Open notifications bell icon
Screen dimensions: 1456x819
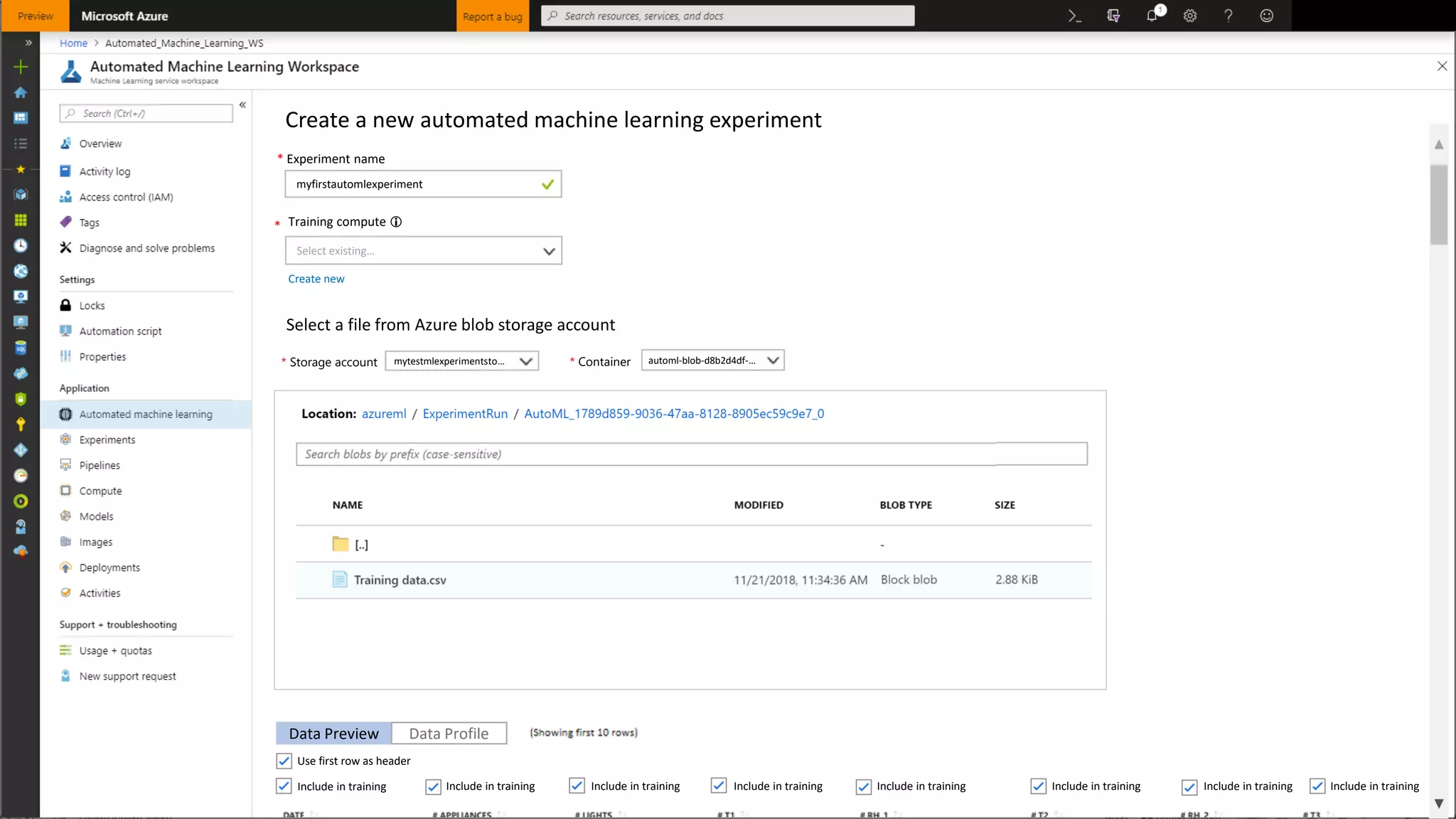click(1152, 16)
